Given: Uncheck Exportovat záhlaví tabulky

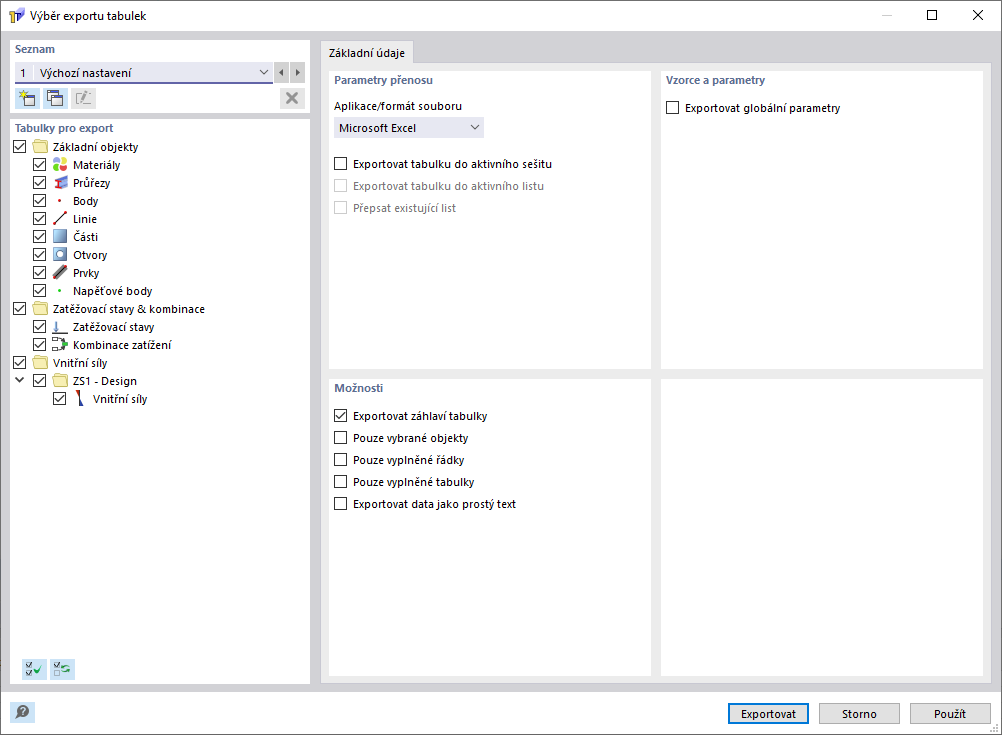Looking at the screenshot, I should (341, 416).
